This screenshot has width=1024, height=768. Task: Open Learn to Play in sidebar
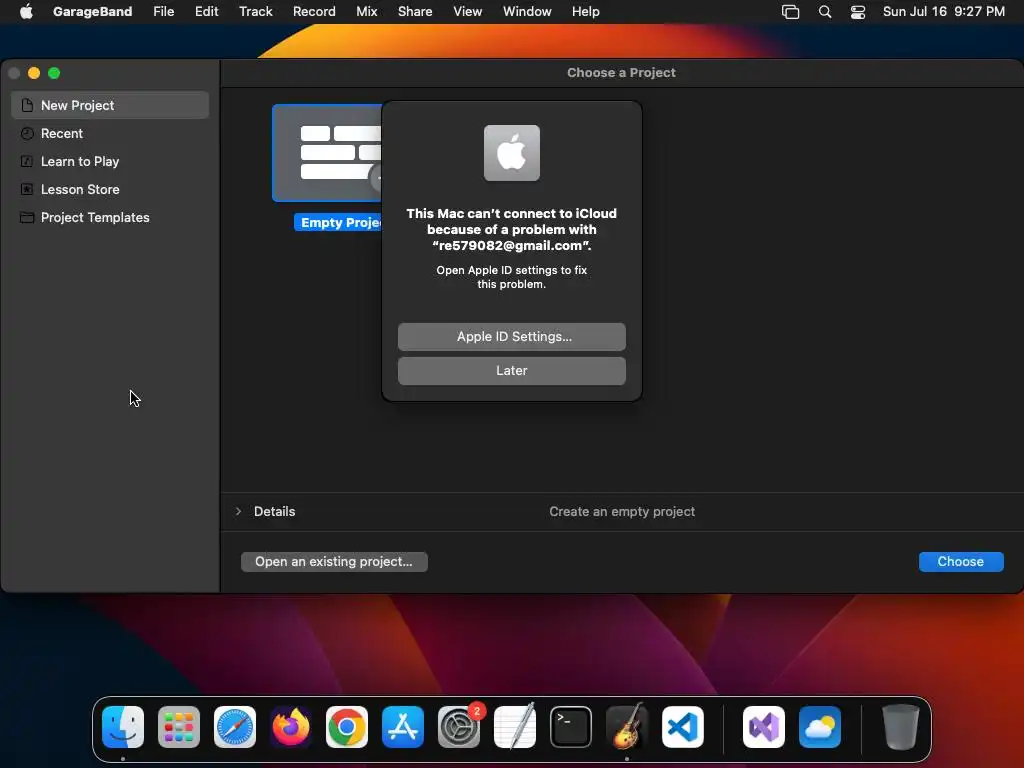[x=110, y=161]
